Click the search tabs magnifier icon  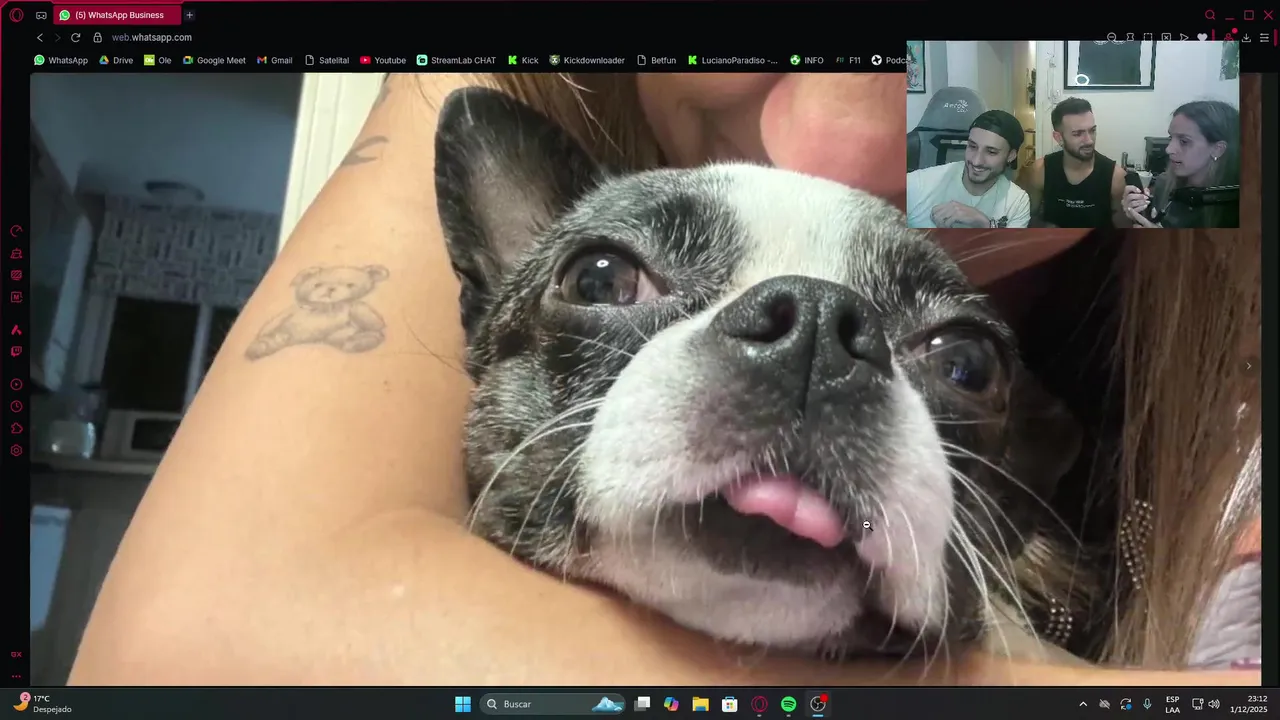pos(1210,15)
